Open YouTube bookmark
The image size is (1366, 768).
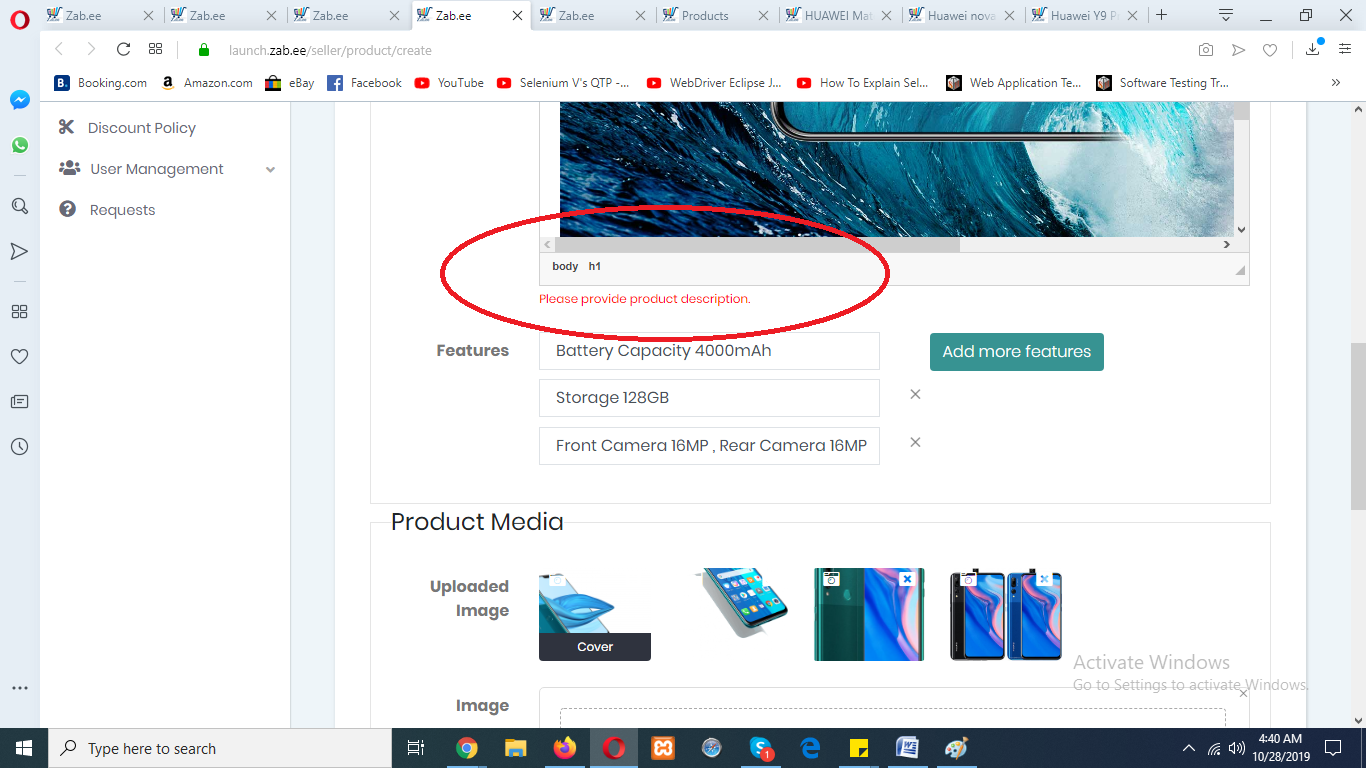[449, 83]
